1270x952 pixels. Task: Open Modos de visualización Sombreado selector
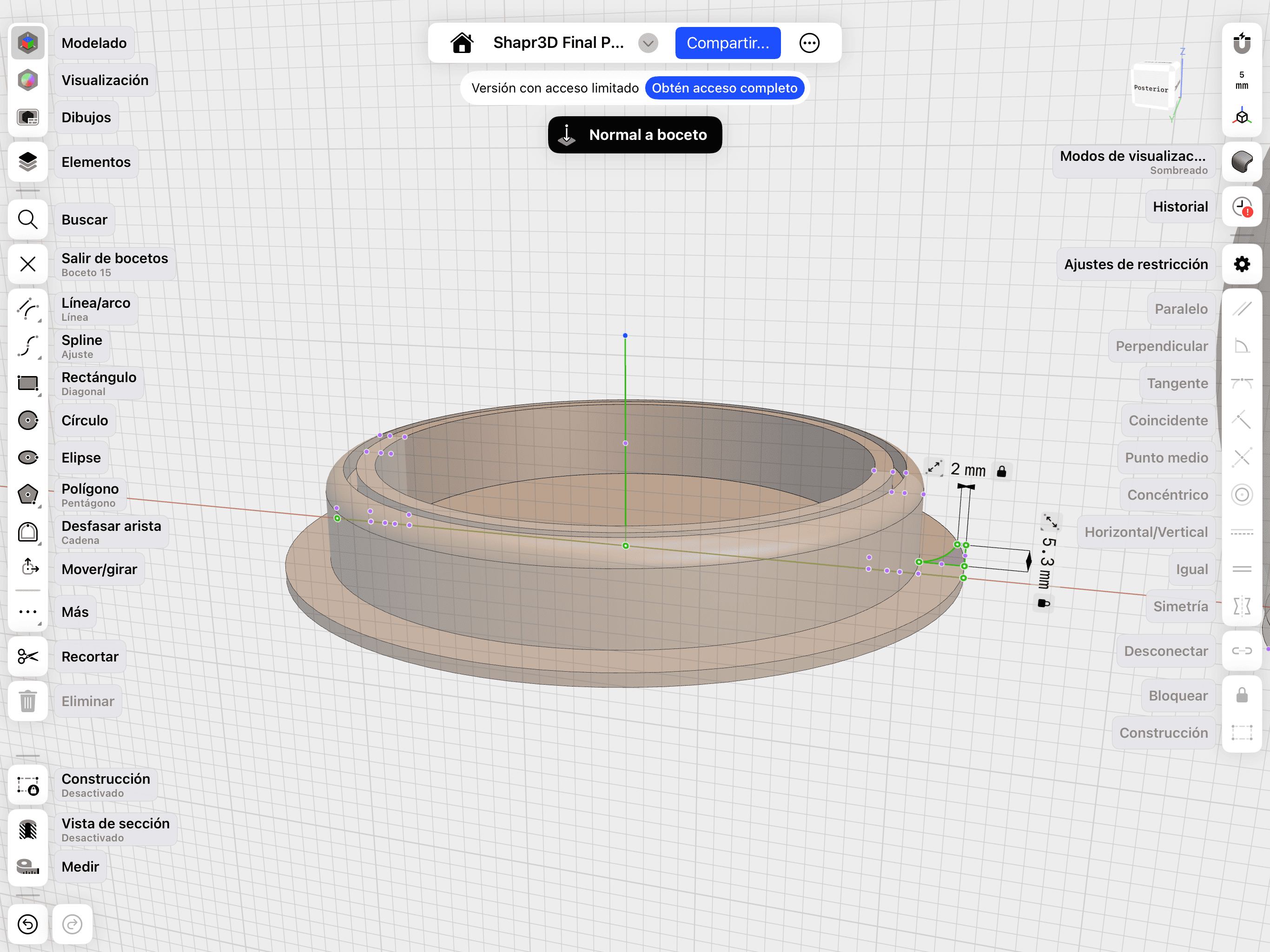point(1241,162)
